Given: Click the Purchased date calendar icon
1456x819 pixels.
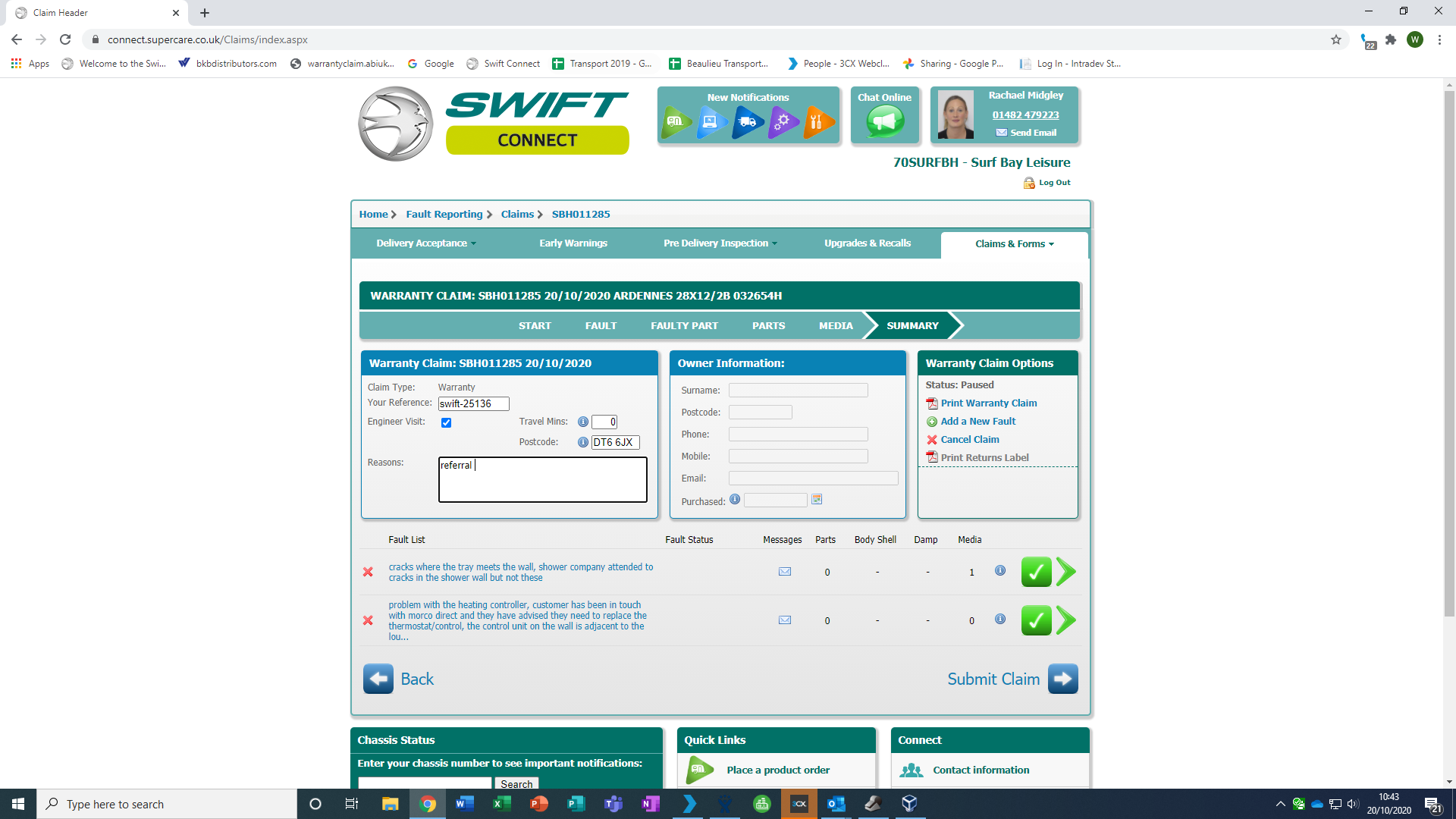Looking at the screenshot, I should pyautogui.click(x=817, y=500).
